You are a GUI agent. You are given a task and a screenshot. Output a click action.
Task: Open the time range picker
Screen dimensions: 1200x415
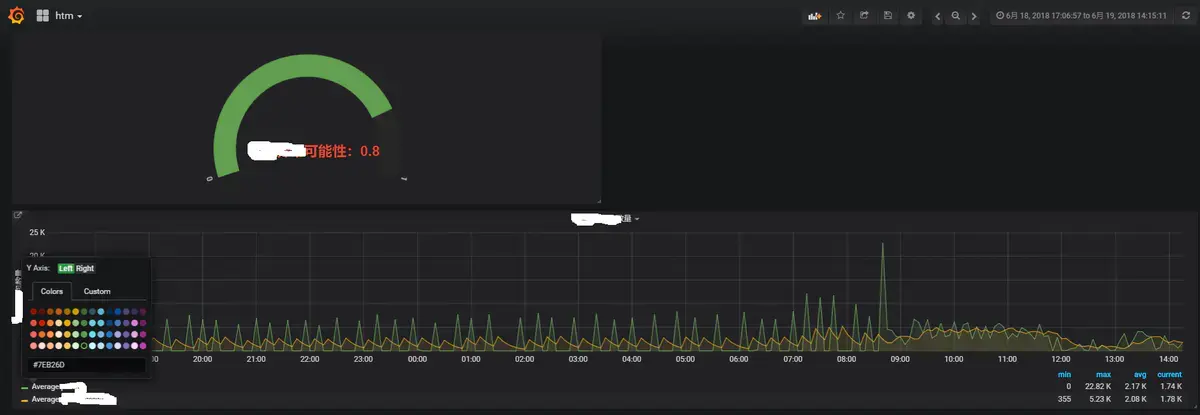(1081, 16)
